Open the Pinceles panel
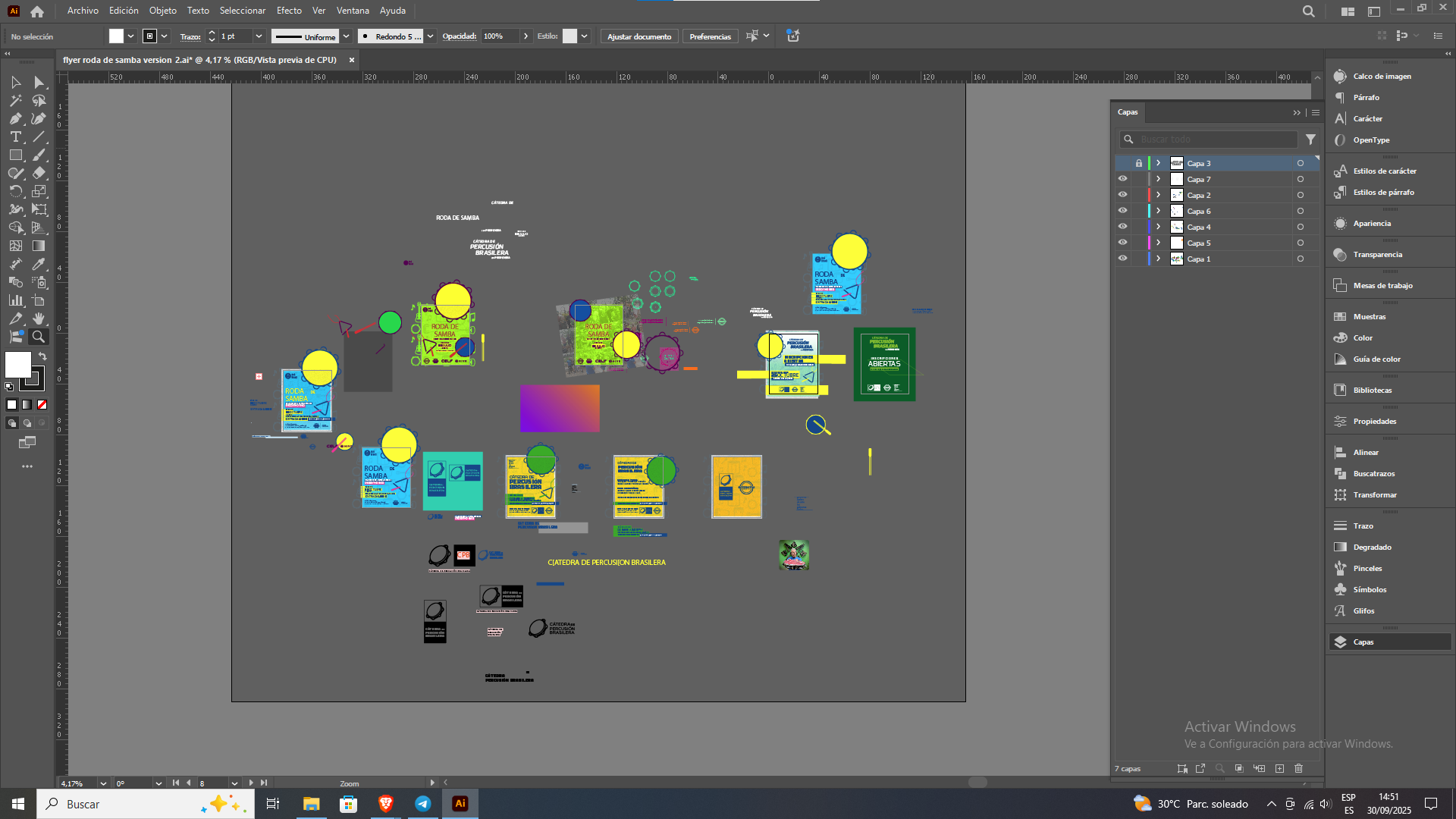 pyautogui.click(x=1367, y=568)
